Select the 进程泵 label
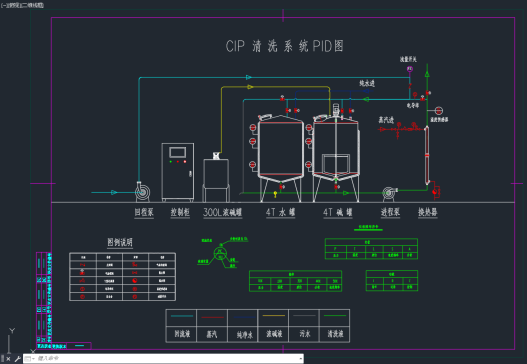This screenshot has height=364, width=527. pos(390,212)
